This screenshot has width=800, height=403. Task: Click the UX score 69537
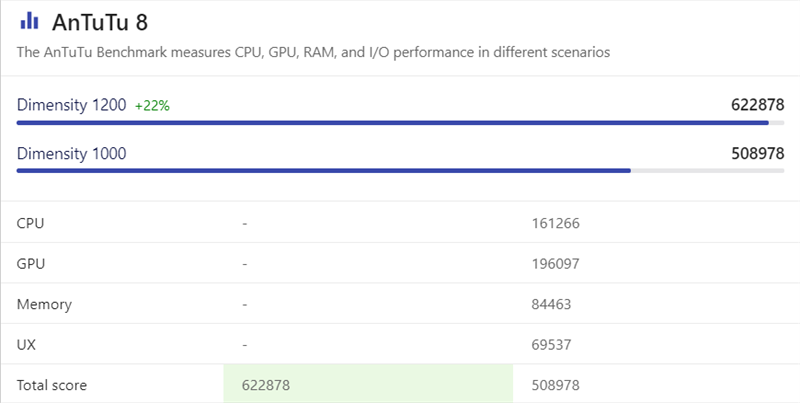[552, 344]
